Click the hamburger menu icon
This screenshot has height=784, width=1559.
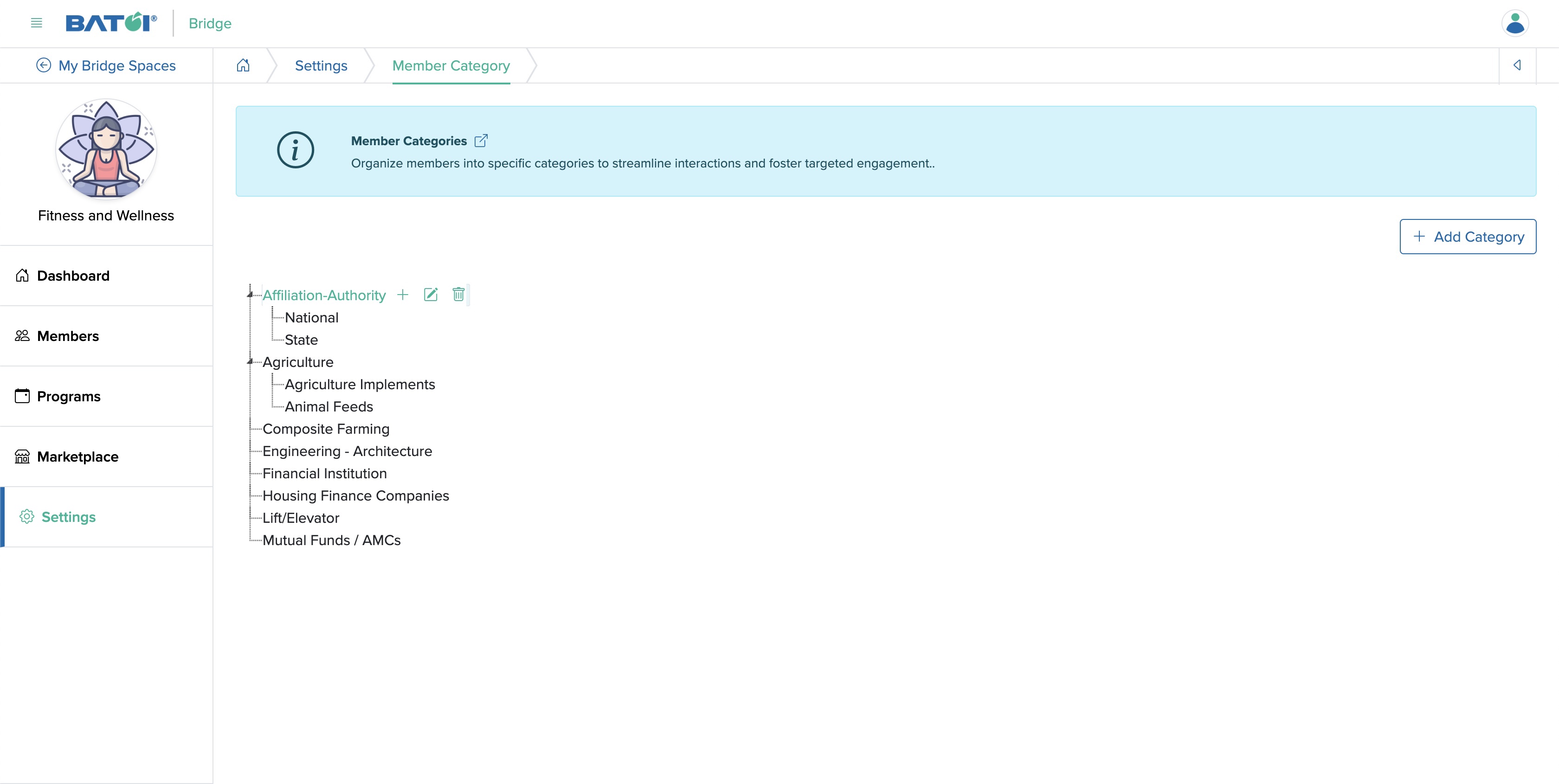36,22
